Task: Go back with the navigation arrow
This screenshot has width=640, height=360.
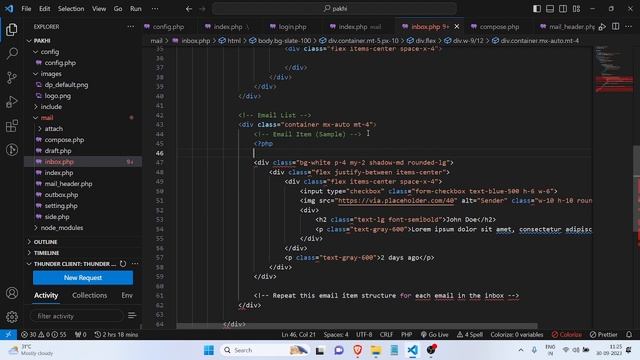Action: [x=189, y=9]
